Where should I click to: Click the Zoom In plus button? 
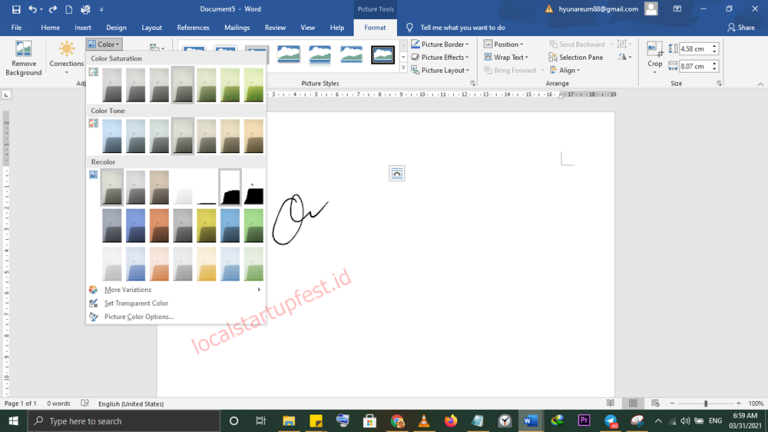738,403
